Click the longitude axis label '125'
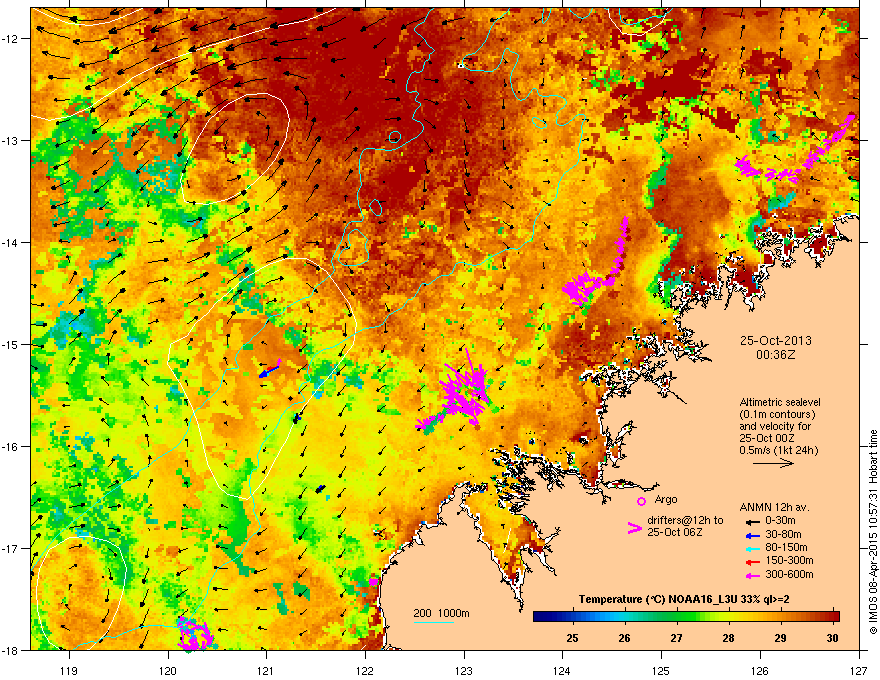880x680 pixels. click(x=661, y=670)
